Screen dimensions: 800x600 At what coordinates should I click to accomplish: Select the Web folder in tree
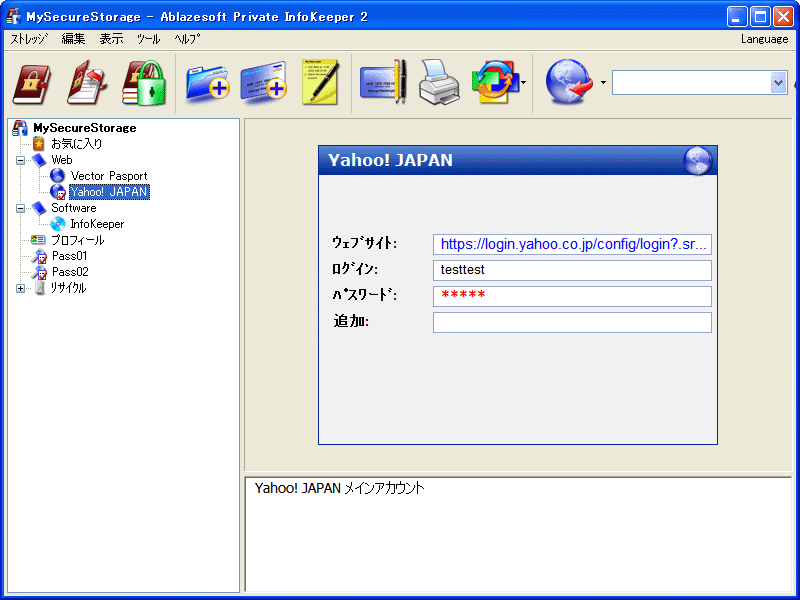click(x=62, y=160)
